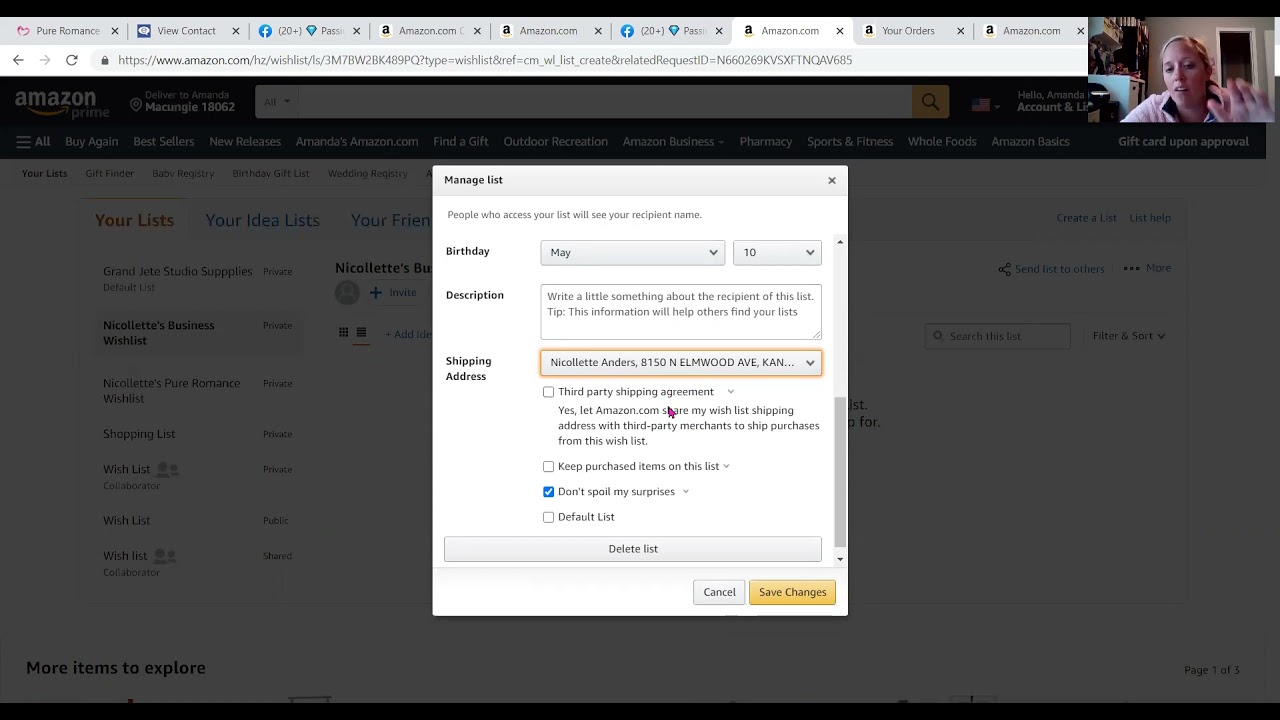Open the Your Lists tab

point(134,220)
